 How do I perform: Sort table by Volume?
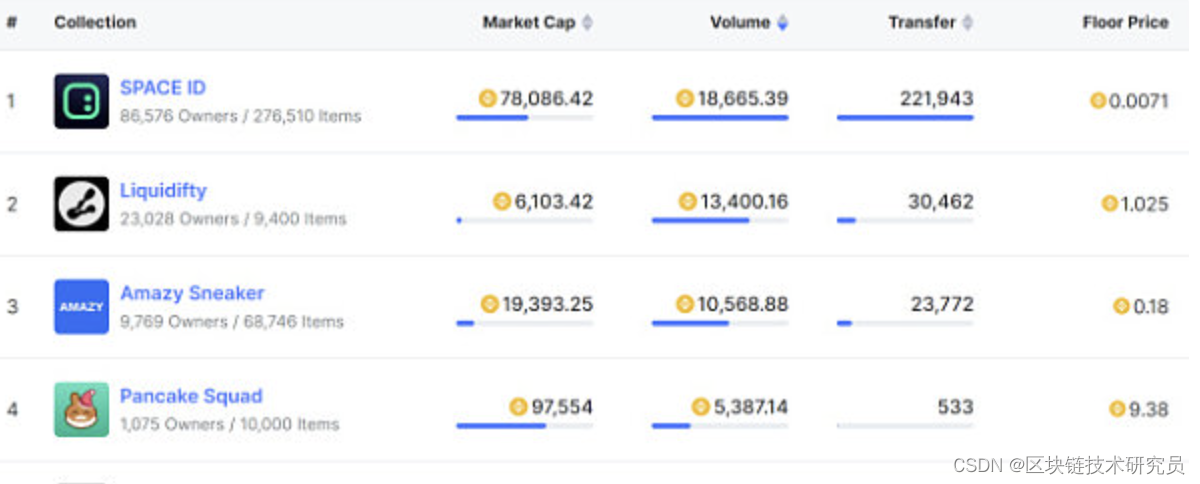pyautogui.click(x=749, y=22)
